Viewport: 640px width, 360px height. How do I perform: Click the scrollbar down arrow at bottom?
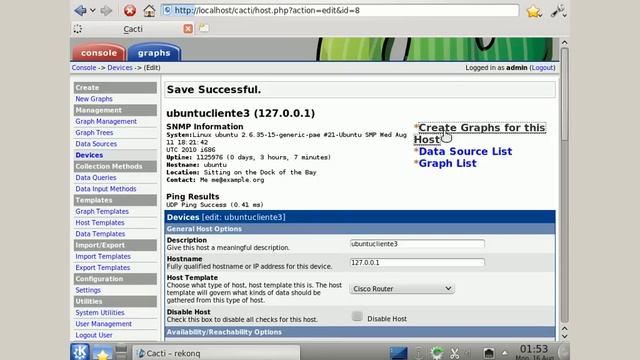point(564,336)
